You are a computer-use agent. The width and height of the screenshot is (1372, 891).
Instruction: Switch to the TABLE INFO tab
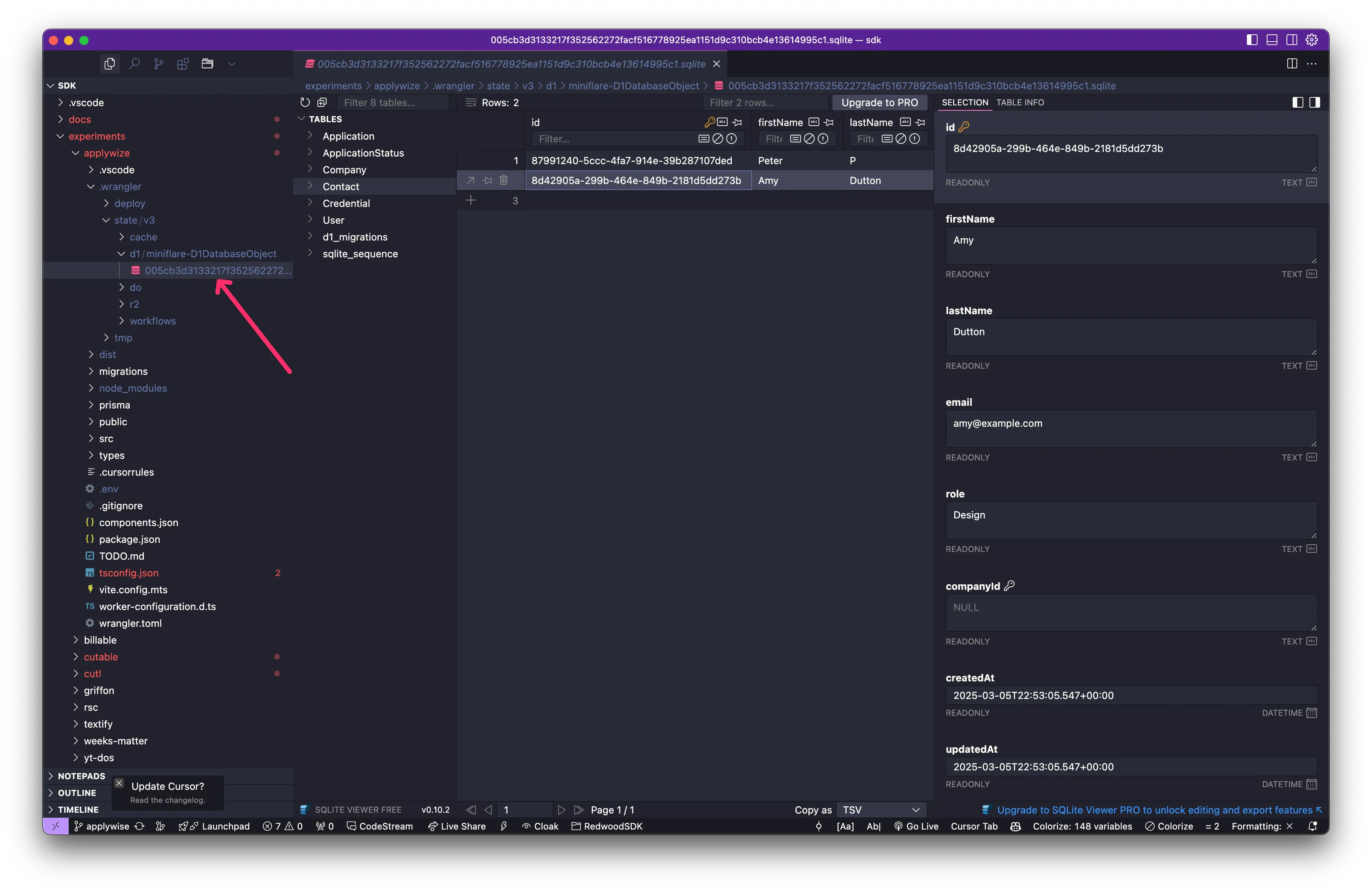[x=1020, y=102]
